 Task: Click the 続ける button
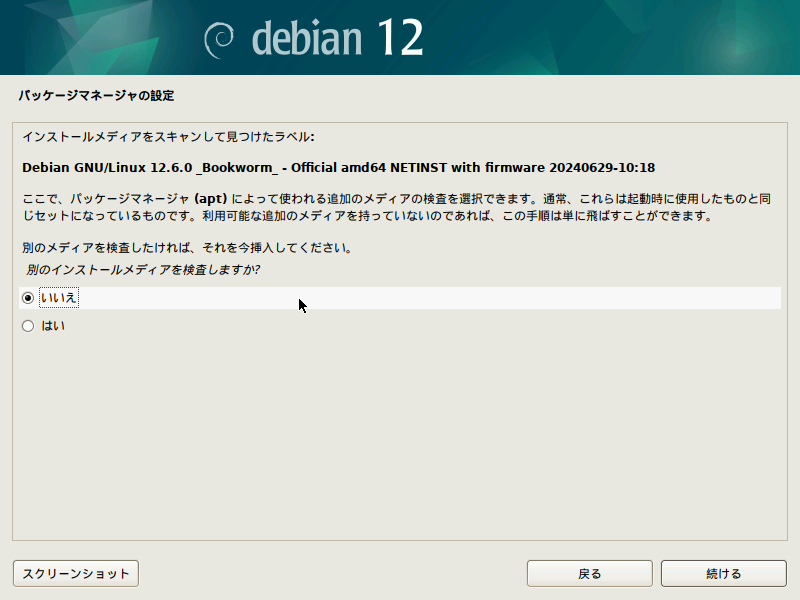click(x=723, y=573)
